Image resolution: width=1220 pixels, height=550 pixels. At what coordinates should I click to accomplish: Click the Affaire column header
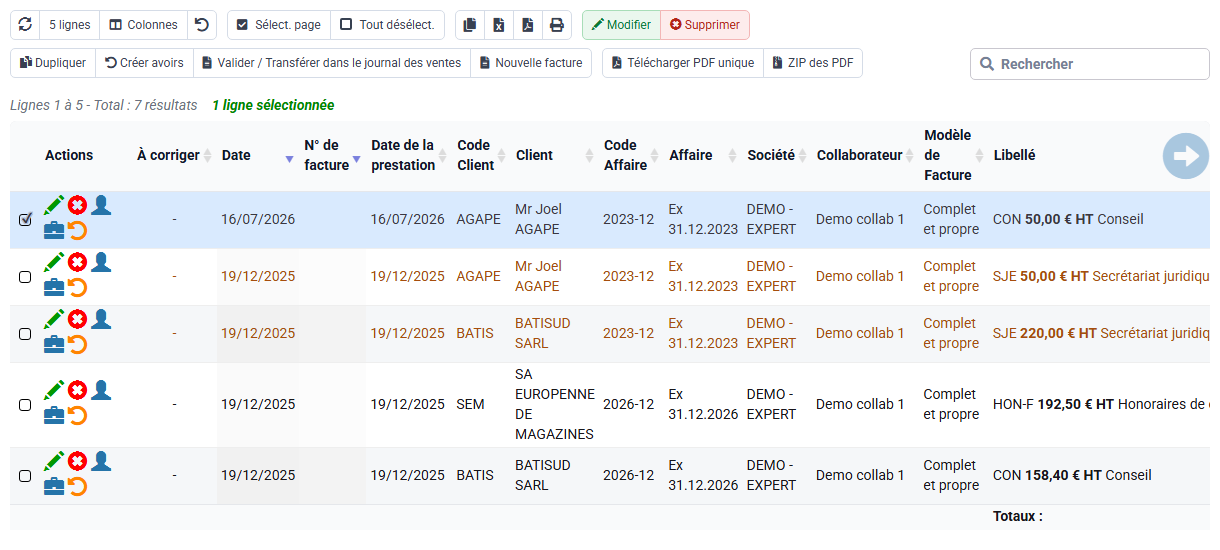(x=703, y=156)
